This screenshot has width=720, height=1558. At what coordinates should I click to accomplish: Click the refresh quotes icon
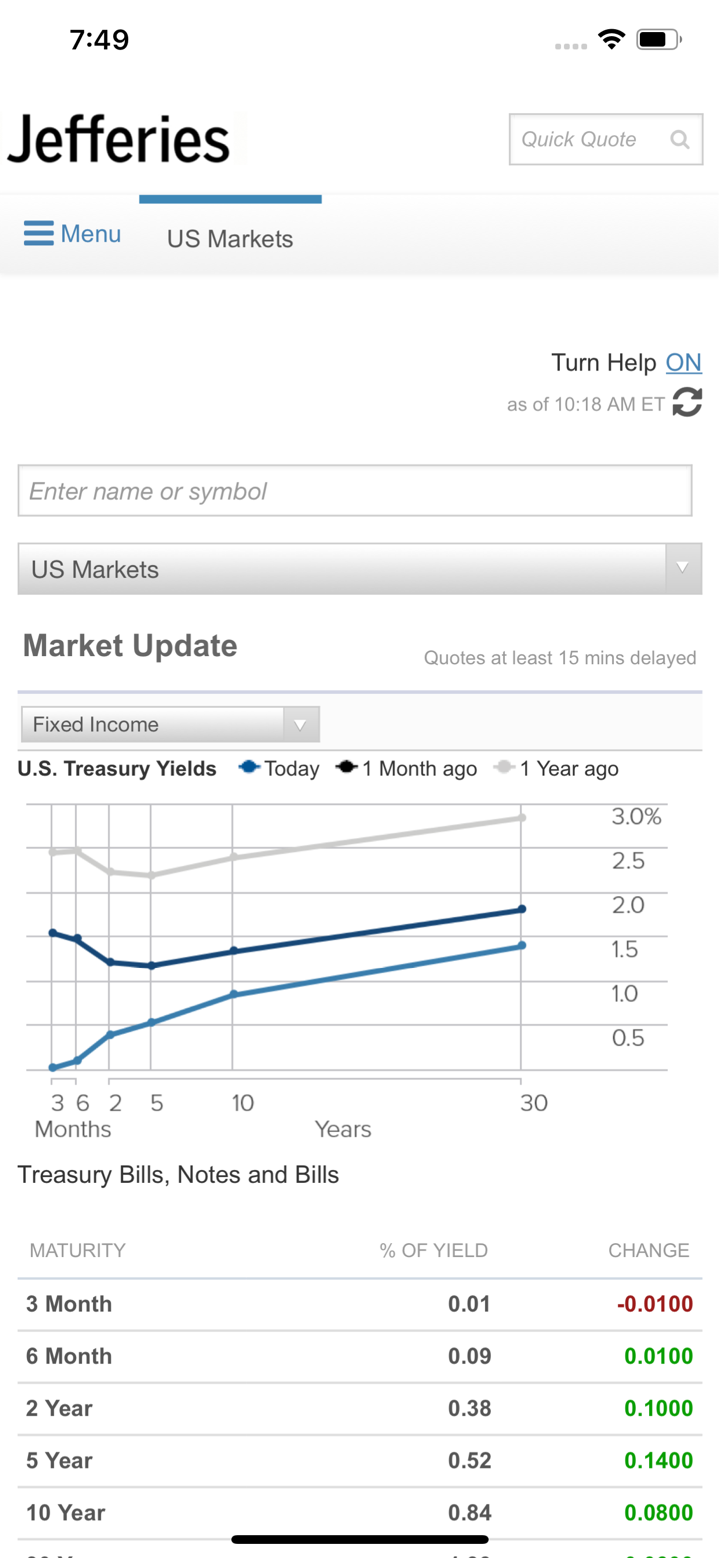pos(687,403)
